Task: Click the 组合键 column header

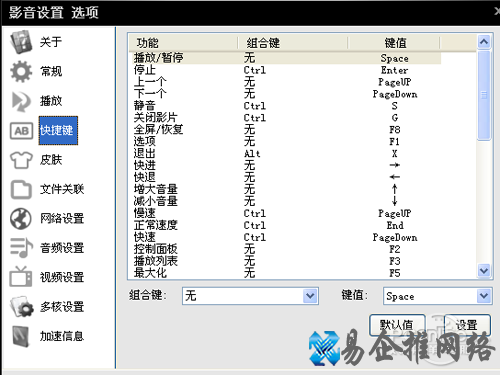Action: 293,43
